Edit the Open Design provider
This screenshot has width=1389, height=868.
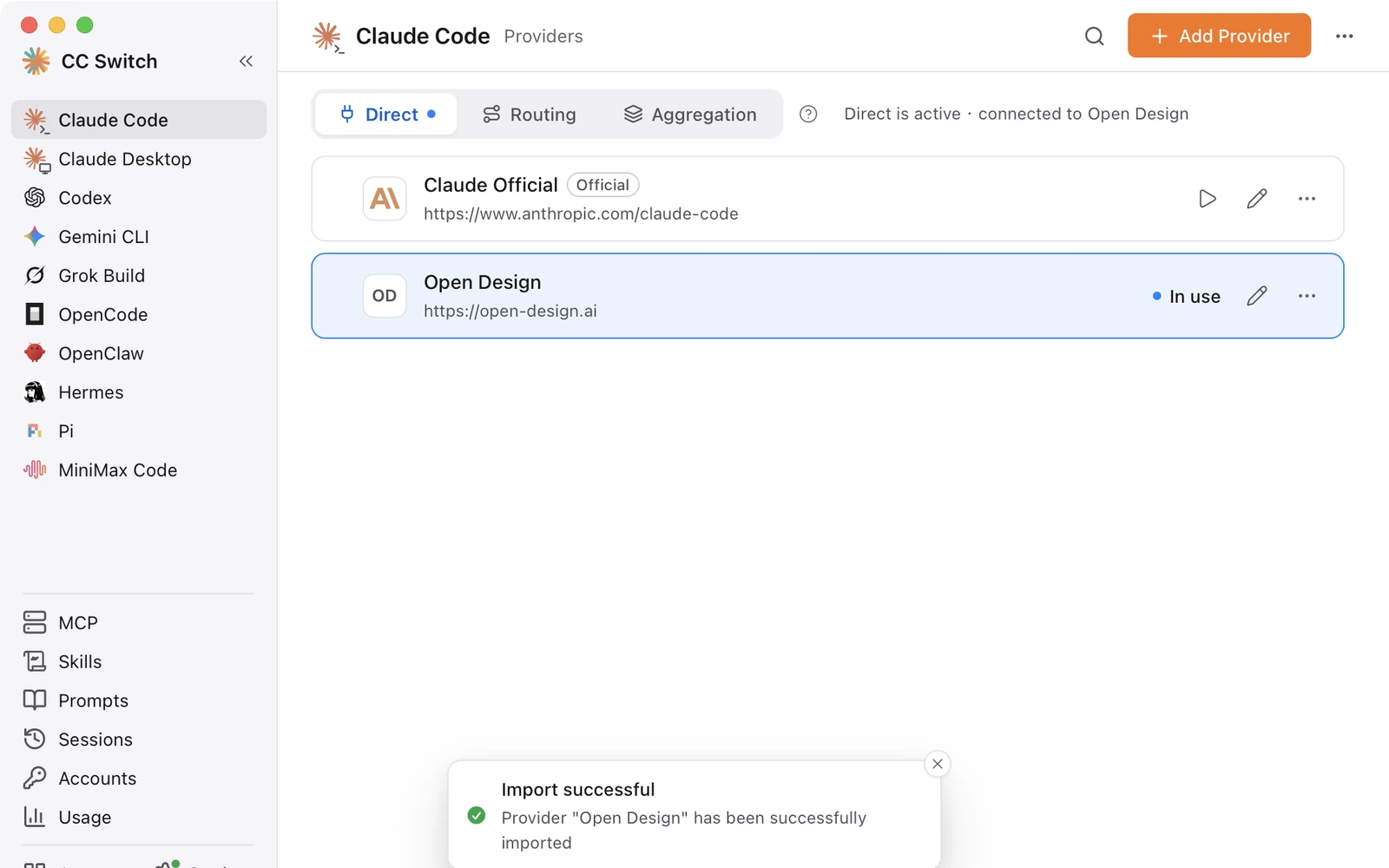click(x=1257, y=296)
